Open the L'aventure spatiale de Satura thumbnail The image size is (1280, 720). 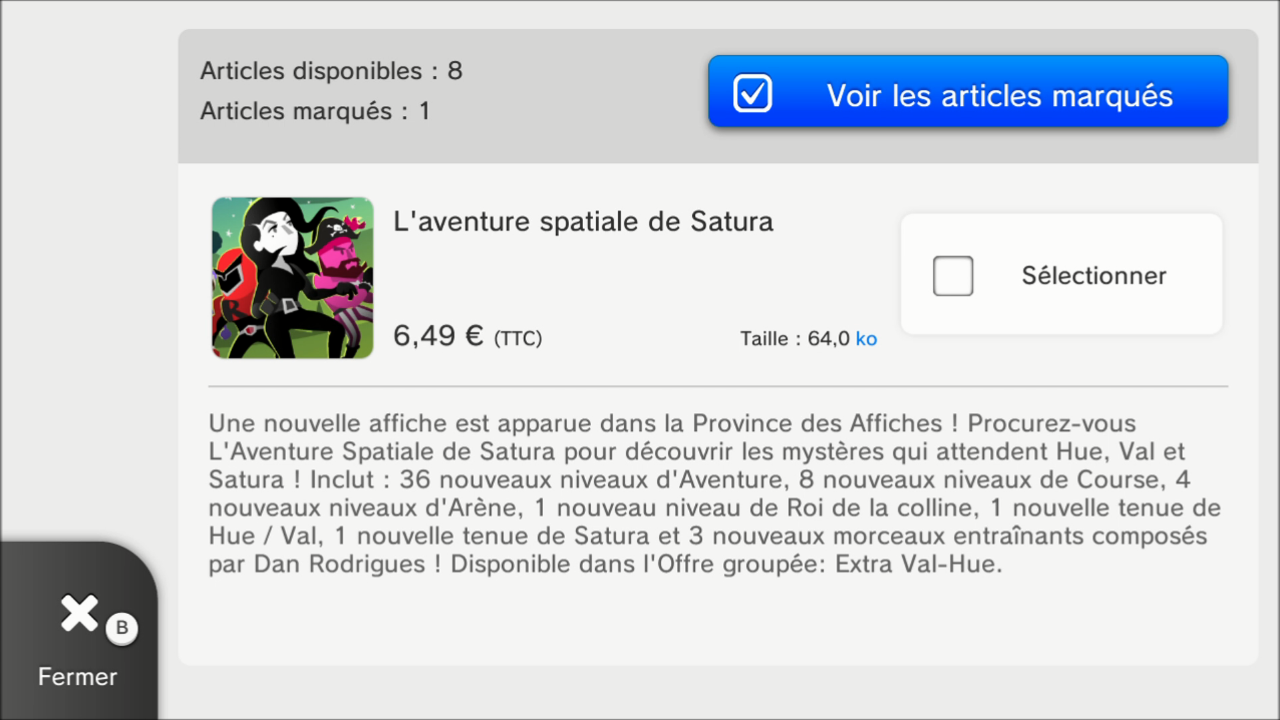point(293,278)
